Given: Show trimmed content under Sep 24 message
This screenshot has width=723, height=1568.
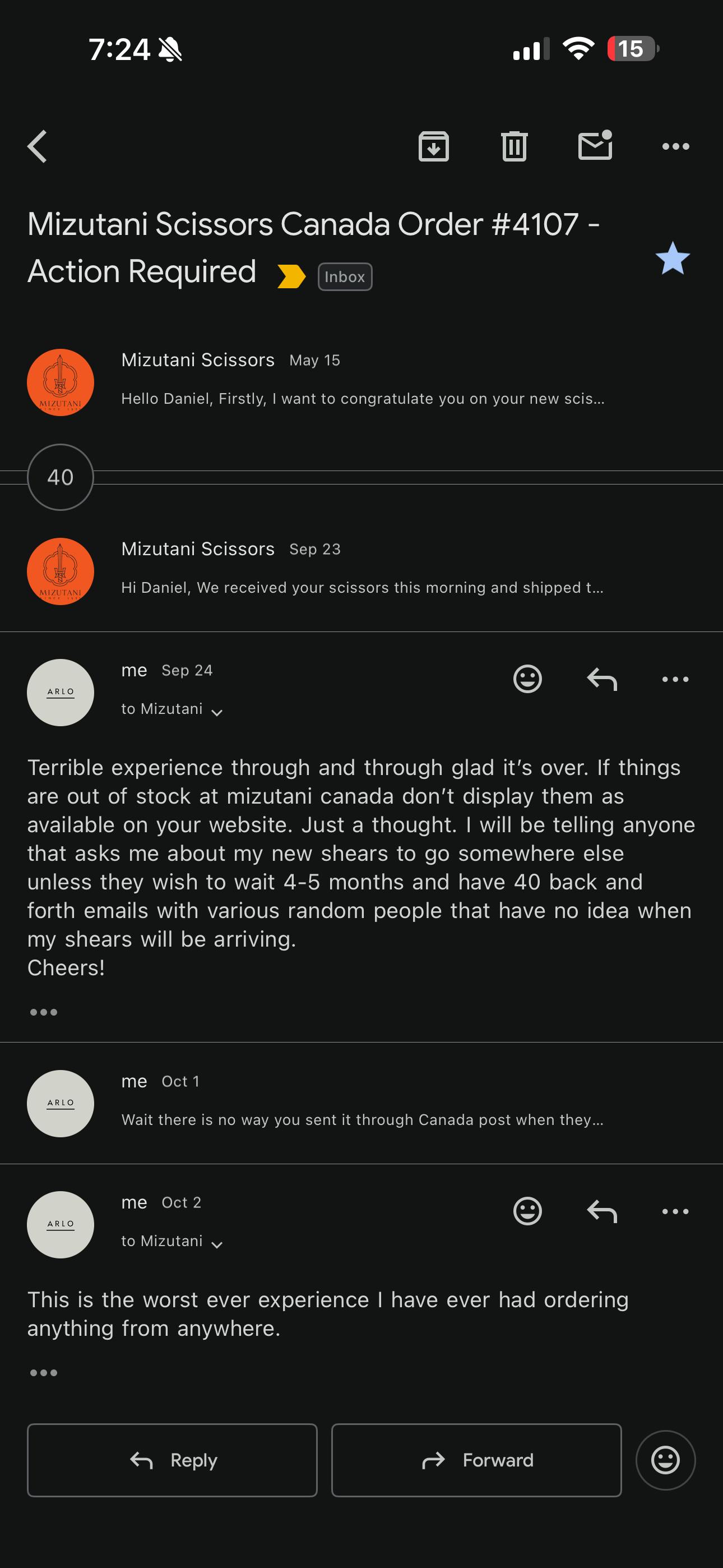Looking at the screenshot, I should click(x=44, y=1012).
